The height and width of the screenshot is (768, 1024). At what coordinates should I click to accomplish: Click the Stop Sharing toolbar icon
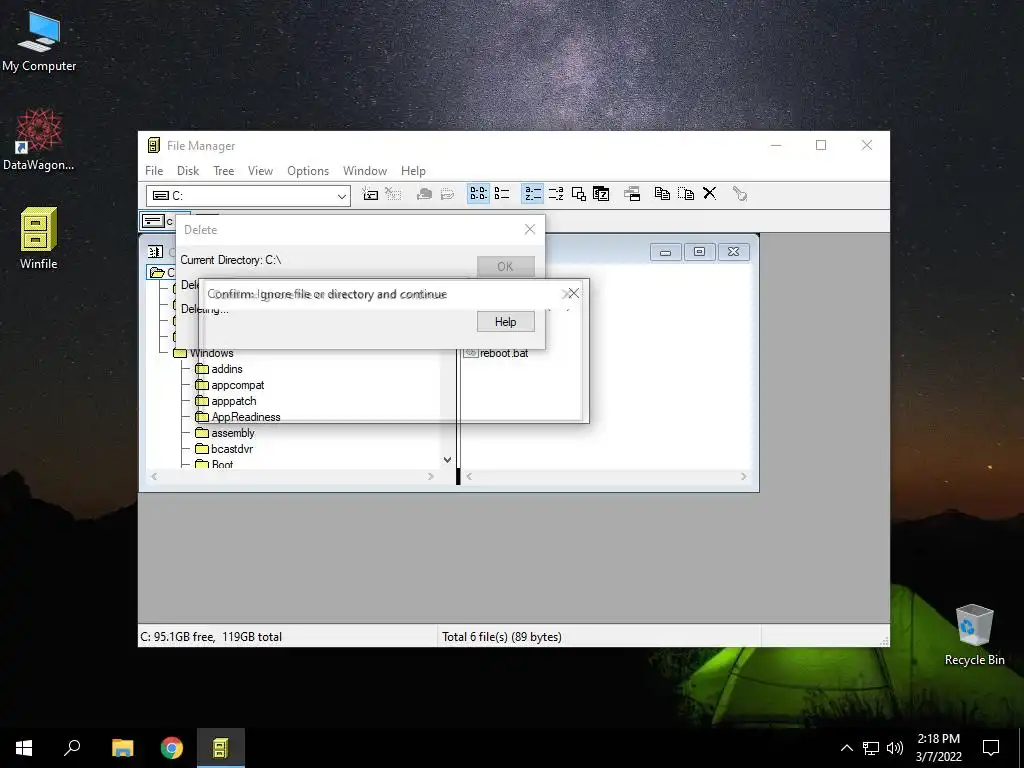(x=447, y=194)
